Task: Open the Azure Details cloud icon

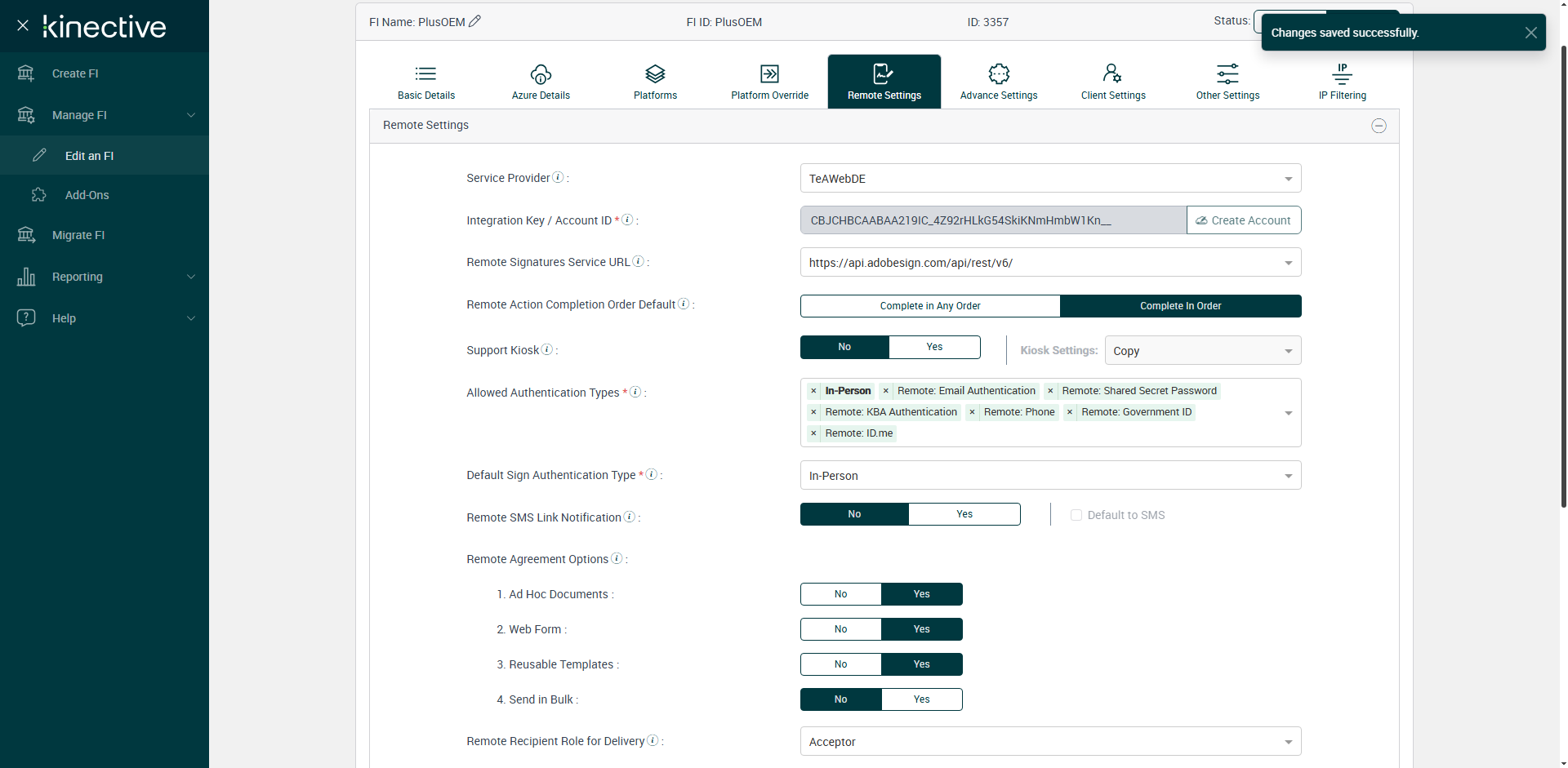Action: [541, 74]
